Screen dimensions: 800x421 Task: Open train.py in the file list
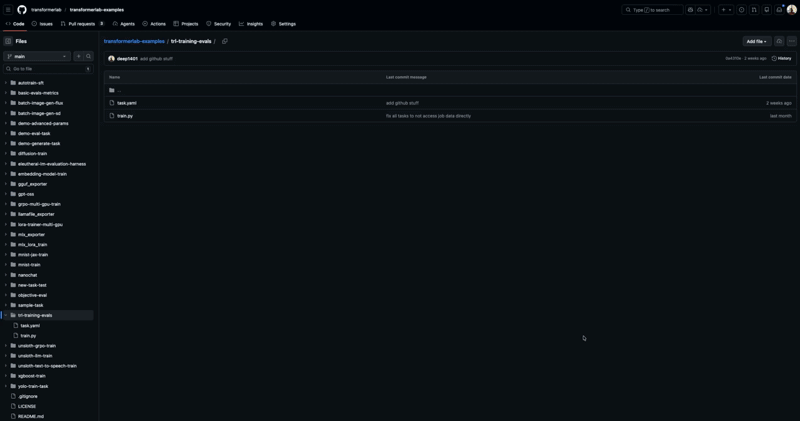[125, 116]
